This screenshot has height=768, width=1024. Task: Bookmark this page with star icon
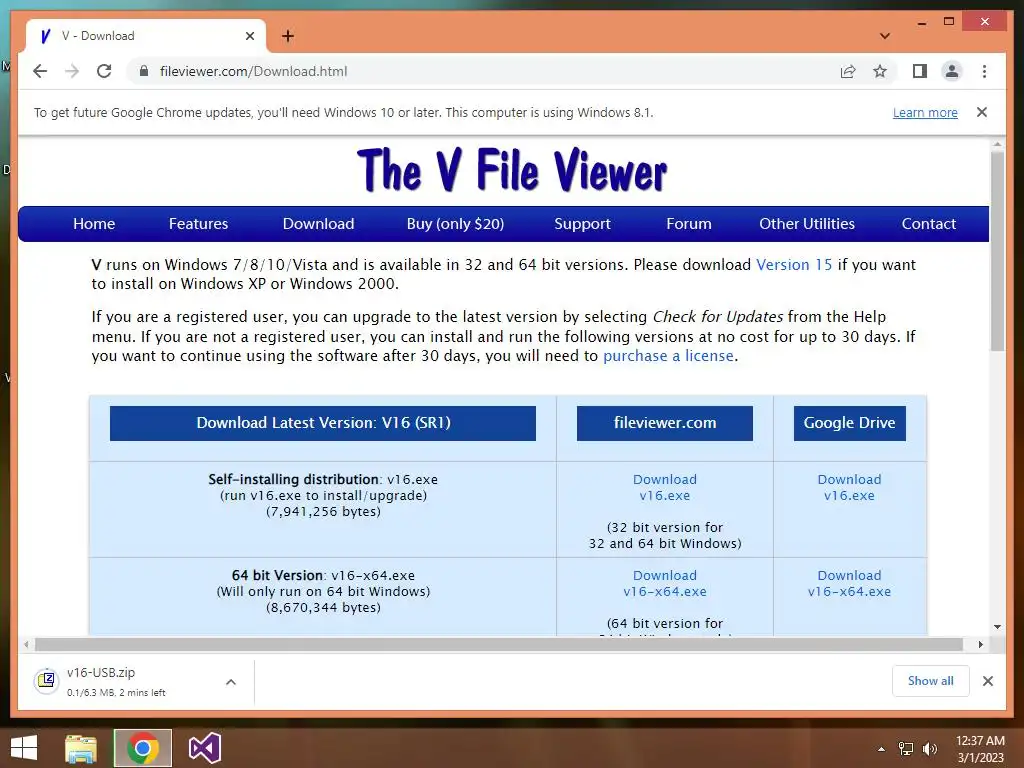tap(880, 71)
